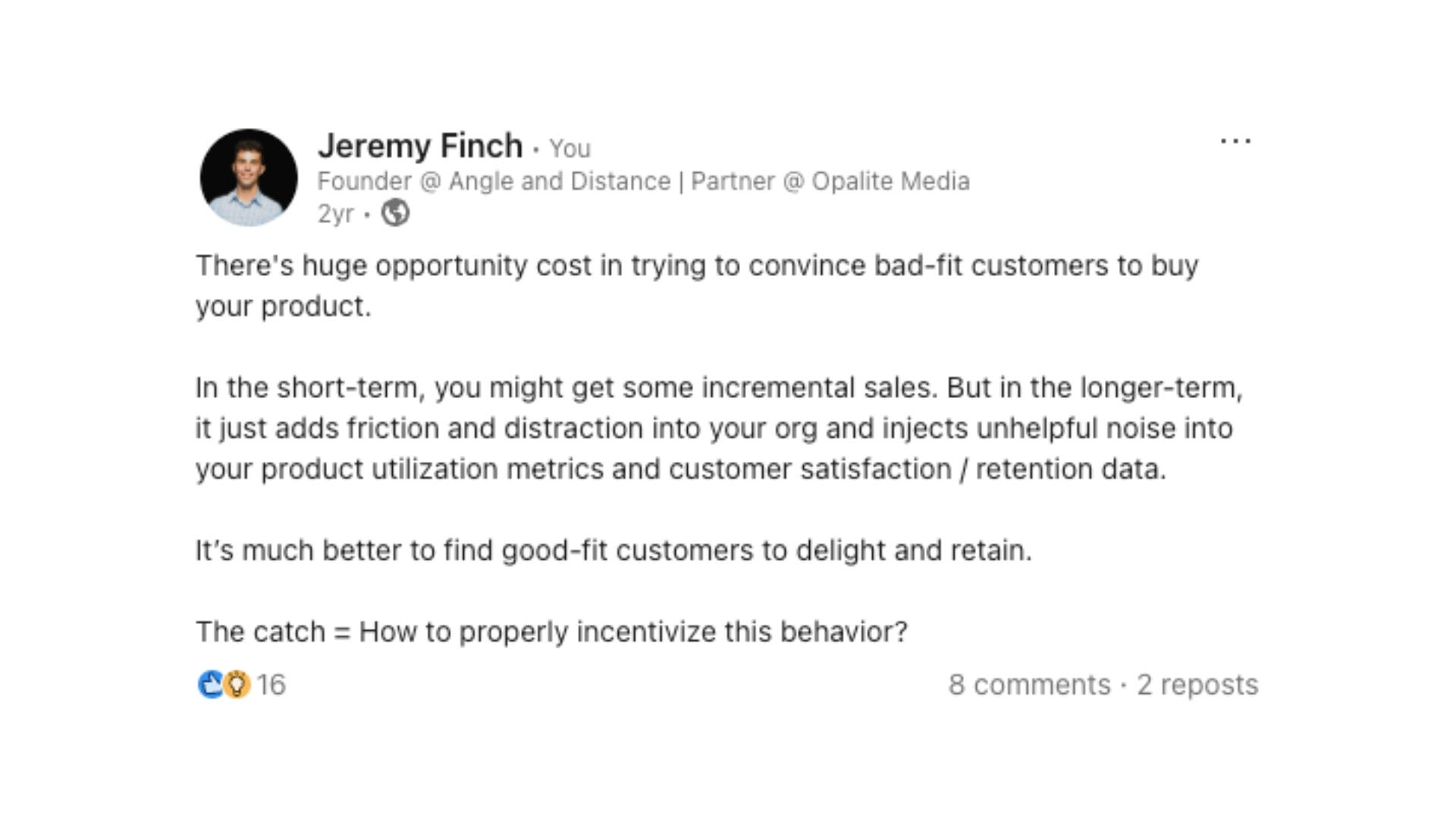Image resolution: width=1456 pixels, height=819 pixels.
Task: Open the post's three-dot options menu
Action: [1235, 142]
